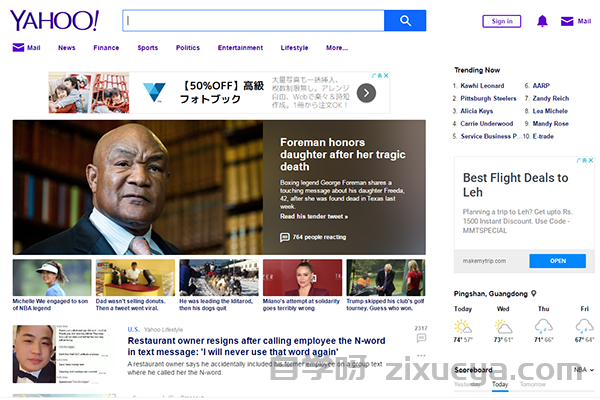Open the Mail envelope icon in the header
Screen dimensions: 600x400
pyautogui.click(x=567, y=21)
